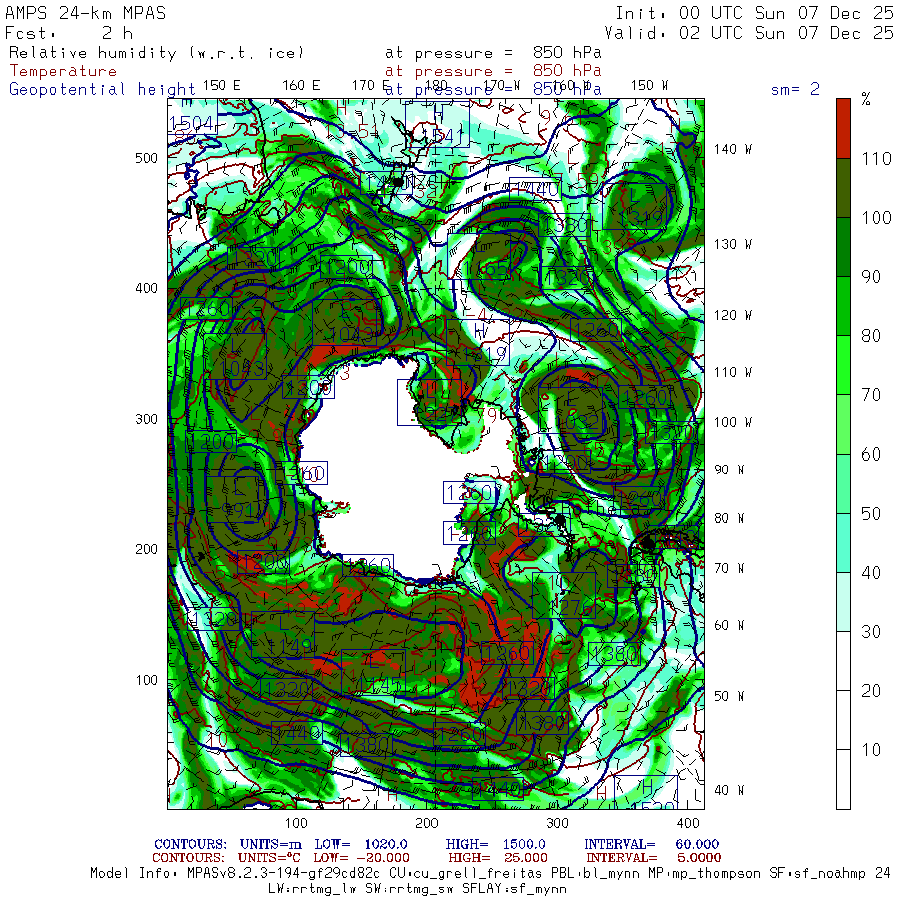Click the olive 100–110% colorbar segment
Image resolution: width=900 pixels, height=900 pixels.
843,188
